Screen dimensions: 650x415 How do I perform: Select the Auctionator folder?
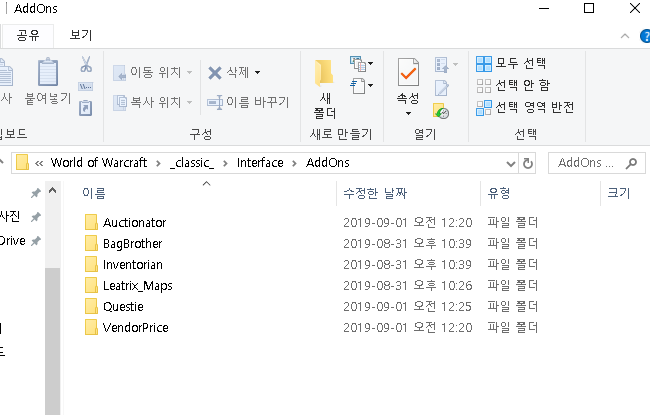(134, 223)
